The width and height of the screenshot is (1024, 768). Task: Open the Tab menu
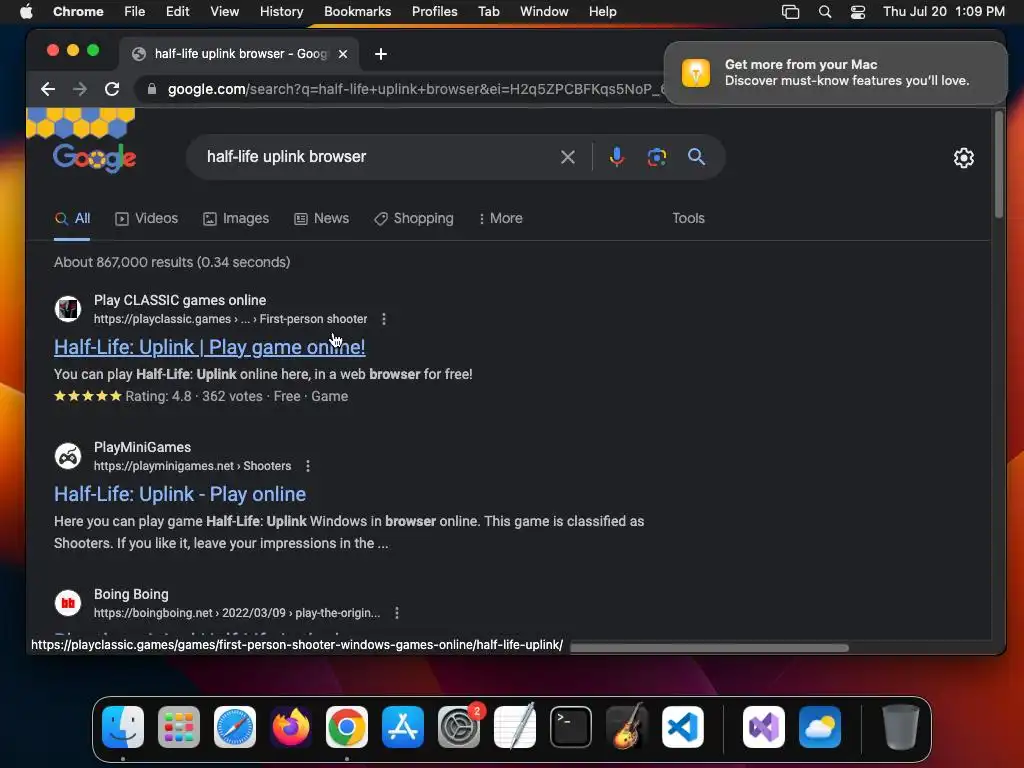click(488, 11)
